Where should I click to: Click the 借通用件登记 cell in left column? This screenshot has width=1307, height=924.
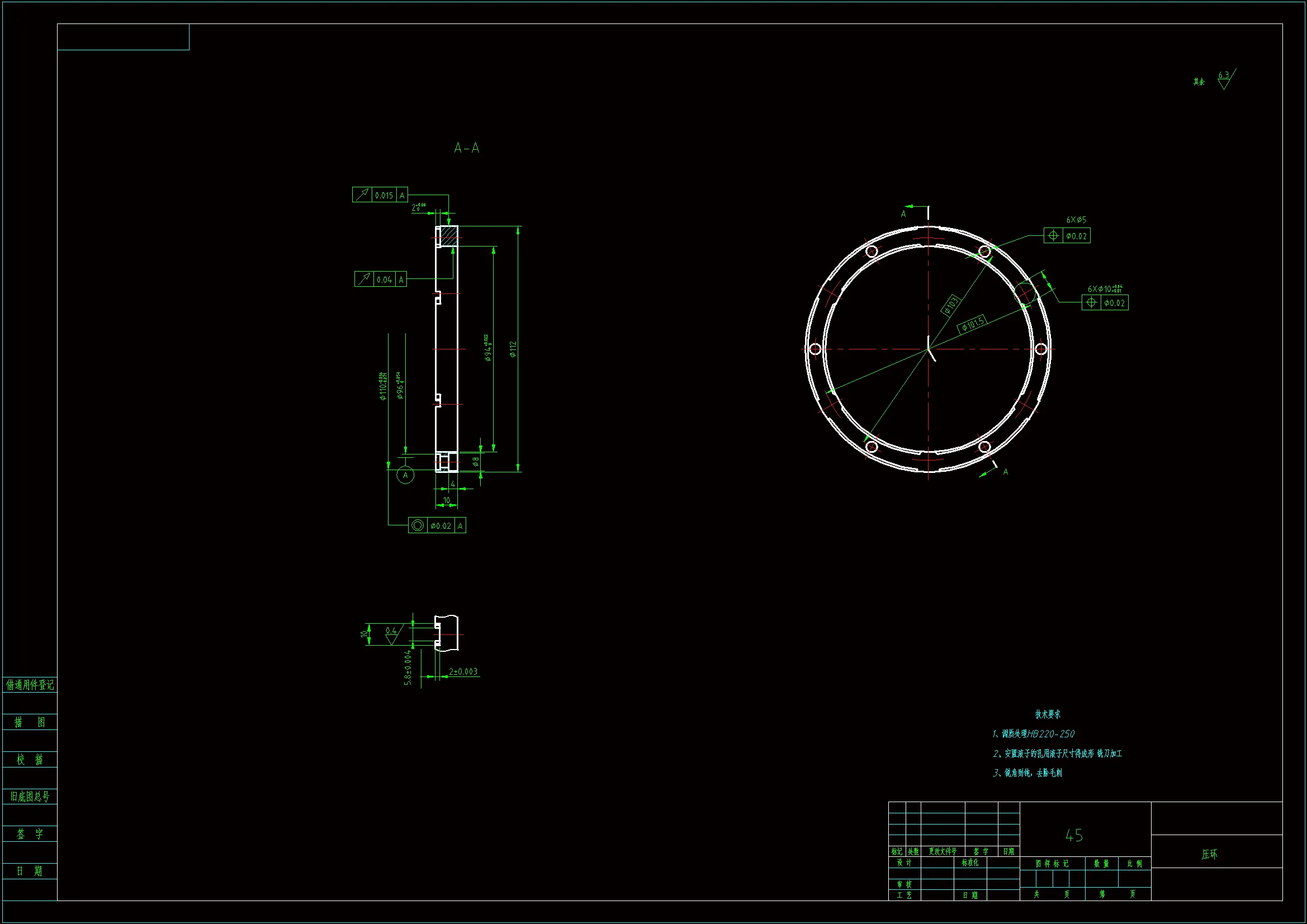30,685
